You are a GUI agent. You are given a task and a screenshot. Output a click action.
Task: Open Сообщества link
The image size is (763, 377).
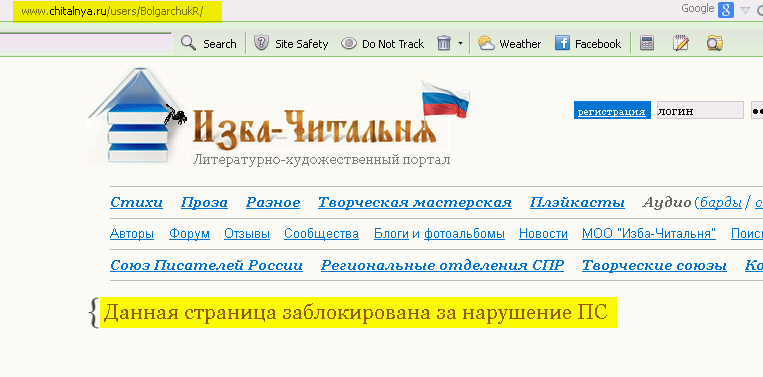[x=321, y=234]
